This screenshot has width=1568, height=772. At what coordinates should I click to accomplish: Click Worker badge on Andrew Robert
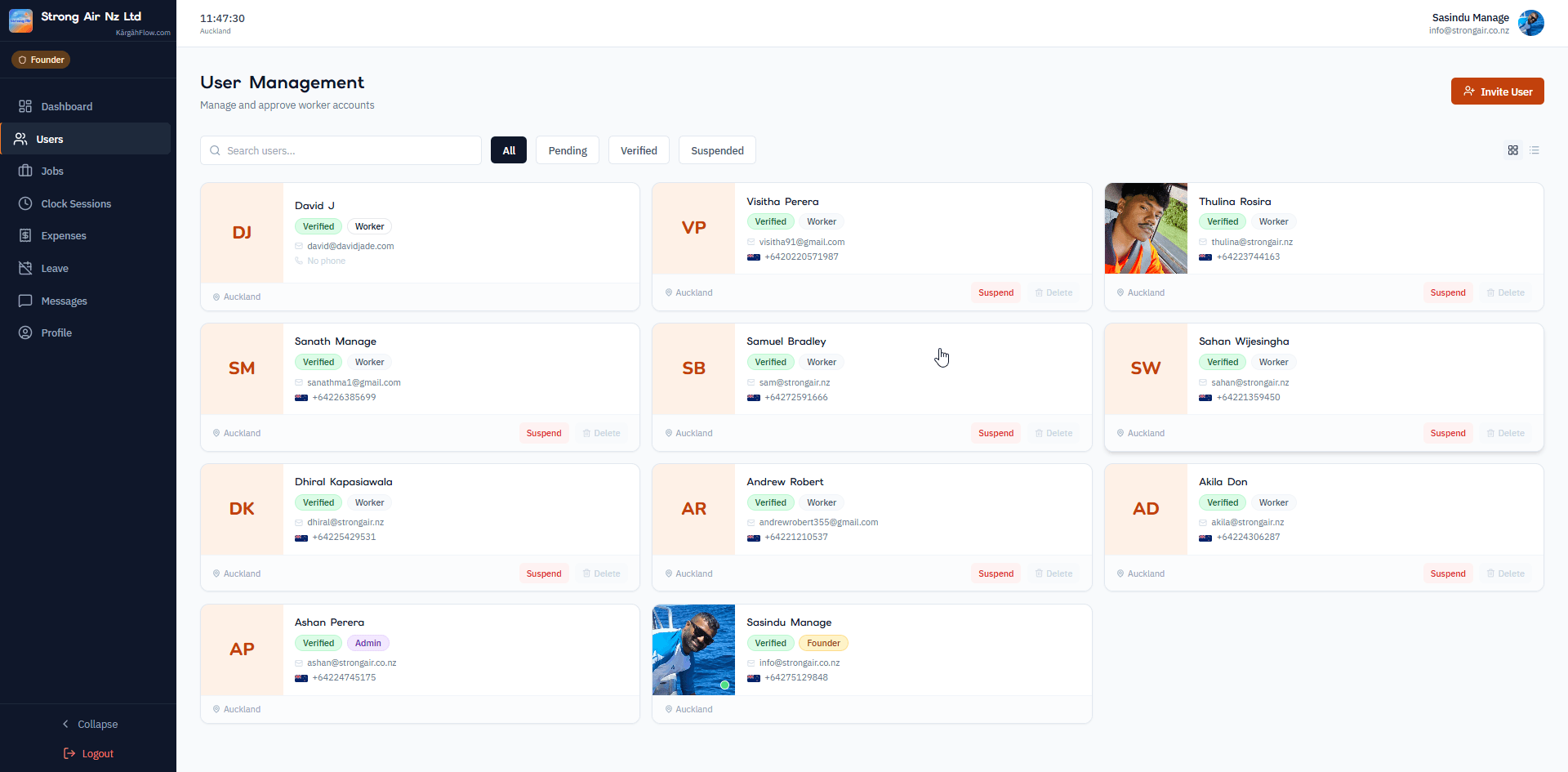pyautogui.click(x=821, y=502)
